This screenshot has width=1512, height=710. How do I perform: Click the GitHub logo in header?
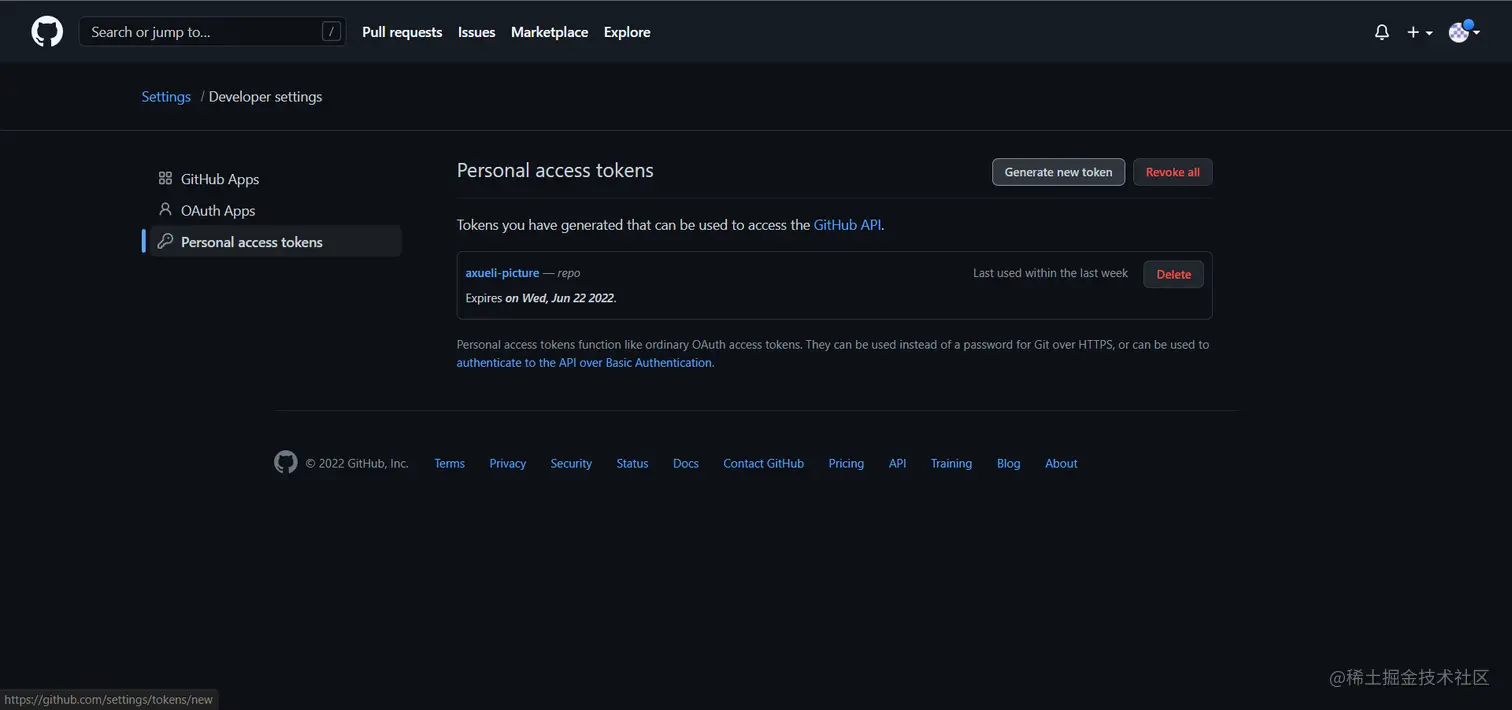click(47, 32)
